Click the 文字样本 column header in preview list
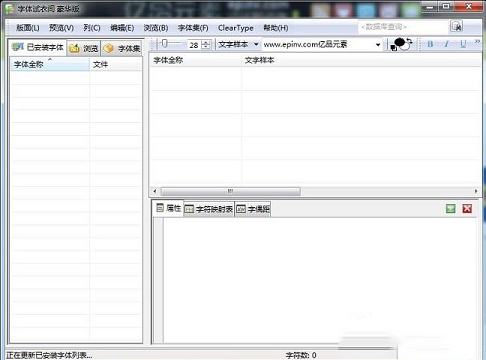 pos(361,60)
